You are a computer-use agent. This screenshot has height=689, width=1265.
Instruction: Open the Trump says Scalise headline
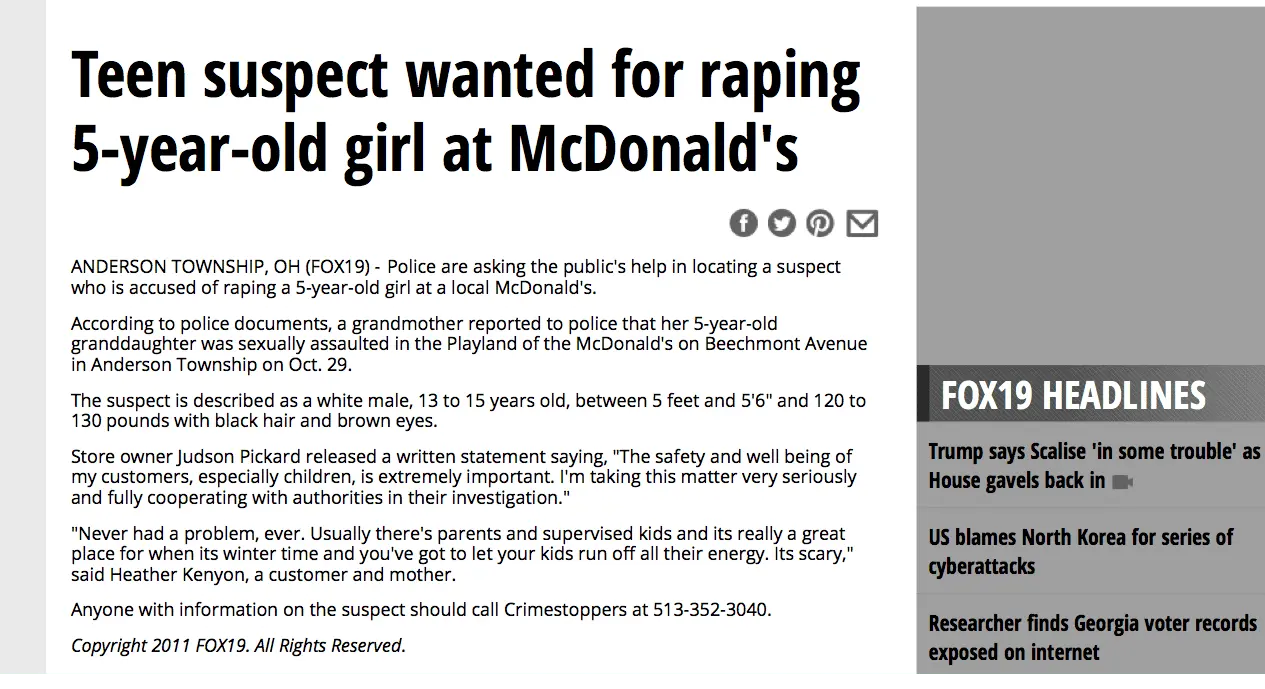tap(1094, 466)
